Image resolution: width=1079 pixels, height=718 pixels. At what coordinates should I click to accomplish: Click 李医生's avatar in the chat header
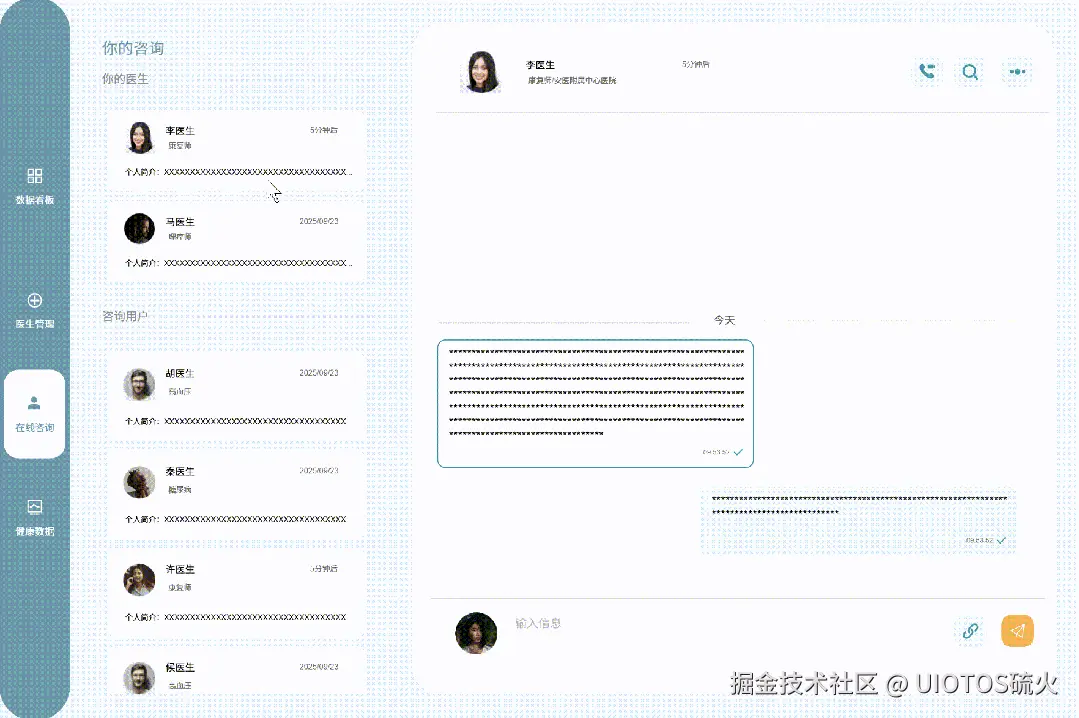point(481,71)
